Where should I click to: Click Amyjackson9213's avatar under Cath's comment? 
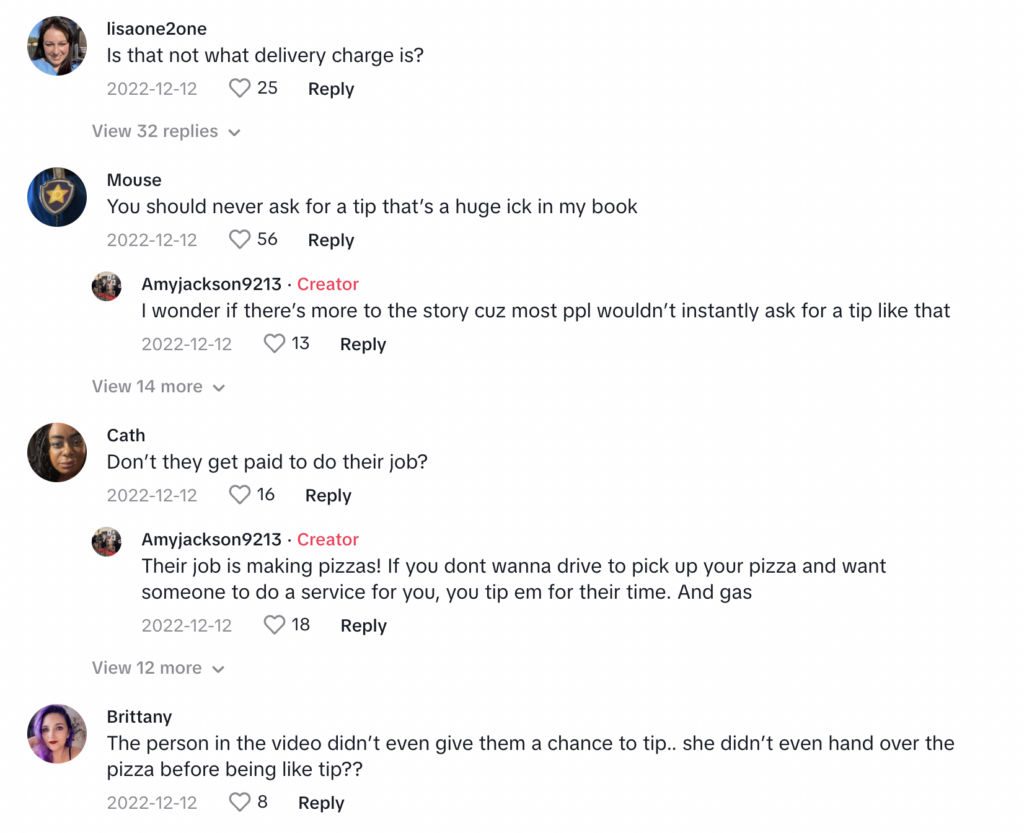[107, 542]
